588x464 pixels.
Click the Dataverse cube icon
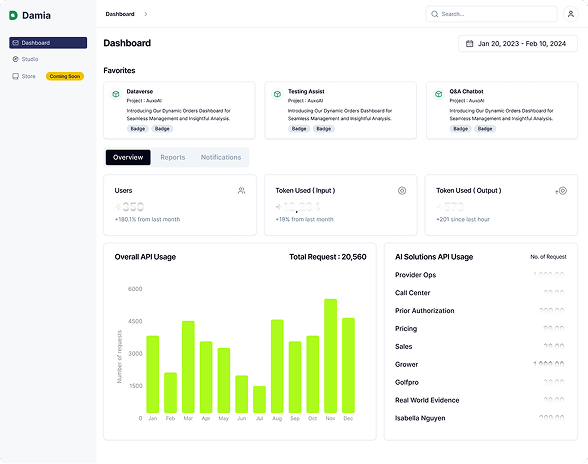coord(116,94)
